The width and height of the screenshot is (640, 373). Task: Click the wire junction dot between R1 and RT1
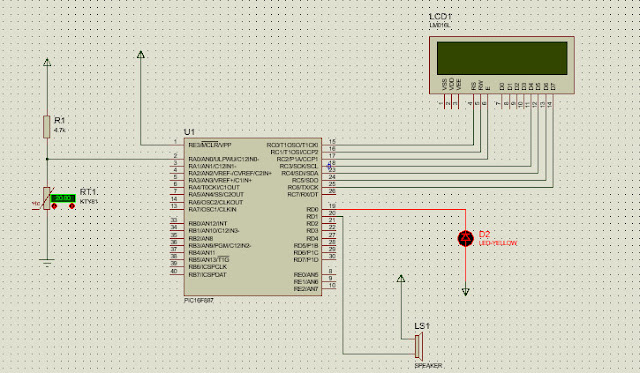pyautogui.click(x=47, y=159)
